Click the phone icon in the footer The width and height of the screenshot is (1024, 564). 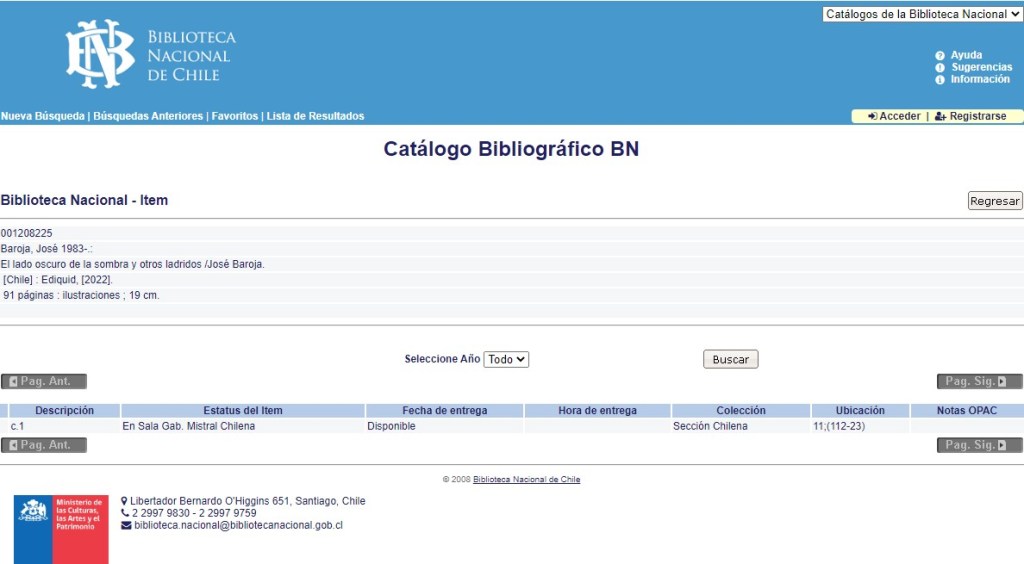click(x=125, y=513)
